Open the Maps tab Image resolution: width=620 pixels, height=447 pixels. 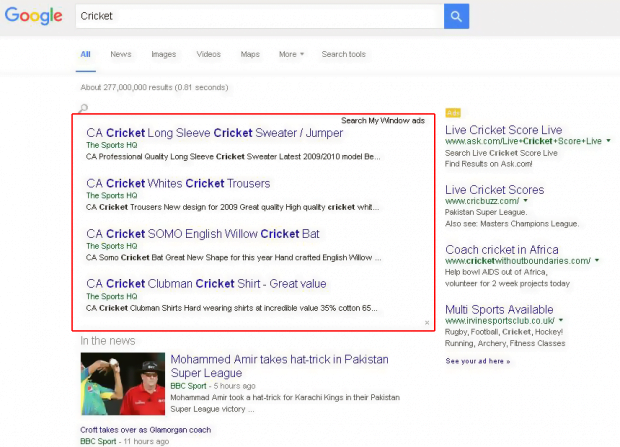tap(250, 54)
